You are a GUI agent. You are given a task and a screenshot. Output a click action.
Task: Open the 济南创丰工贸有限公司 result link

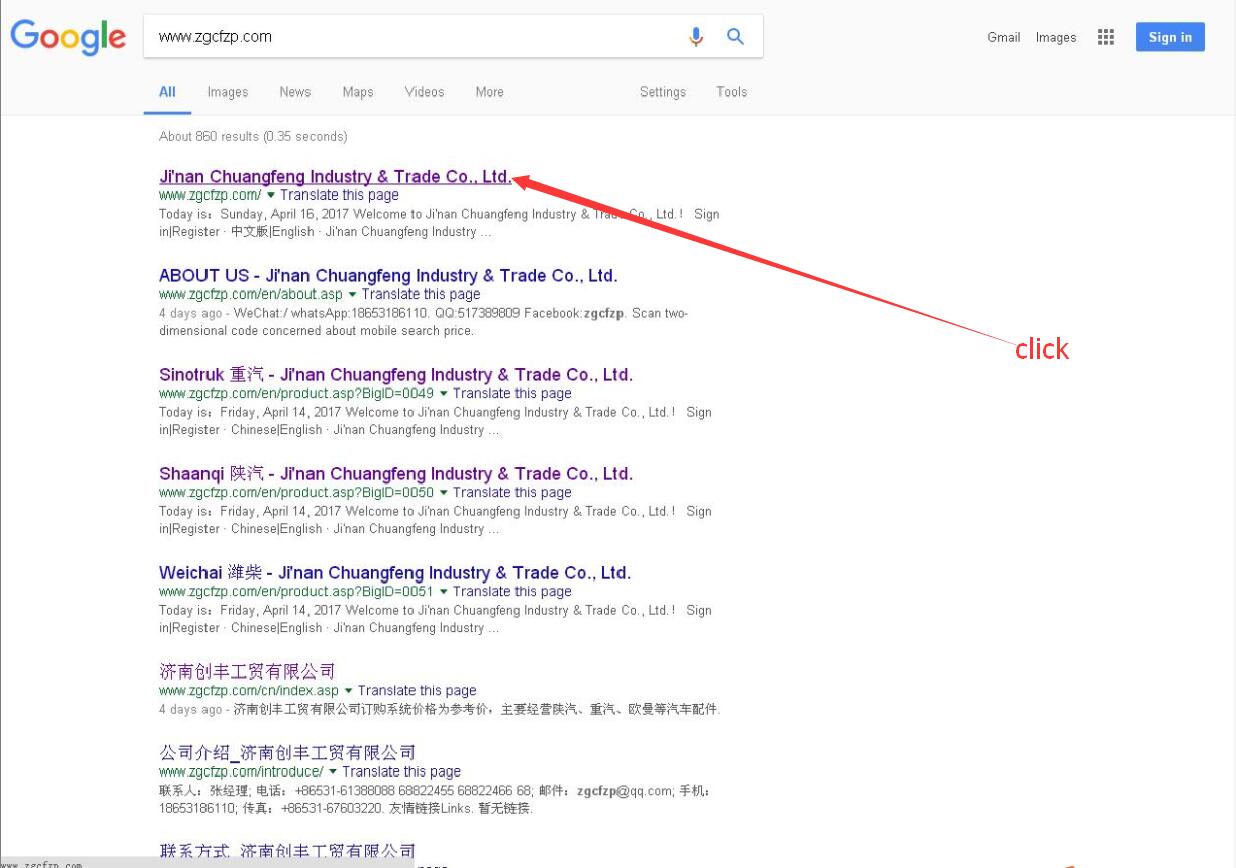247,671
